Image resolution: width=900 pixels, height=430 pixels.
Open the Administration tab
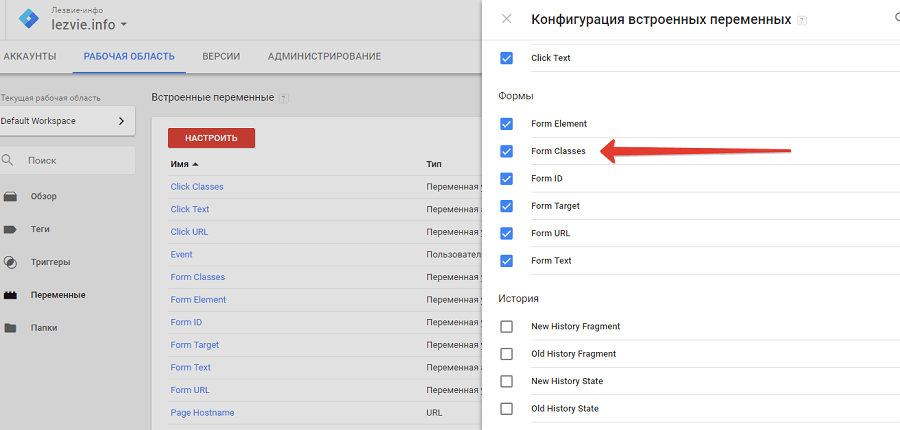pos(324,56)
